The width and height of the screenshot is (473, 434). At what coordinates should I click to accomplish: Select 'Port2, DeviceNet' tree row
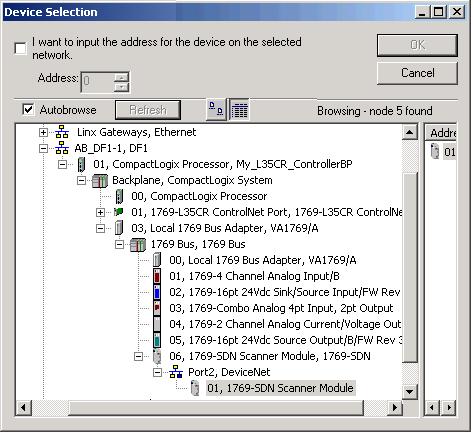pyautogui.click(x=229, y=372)
